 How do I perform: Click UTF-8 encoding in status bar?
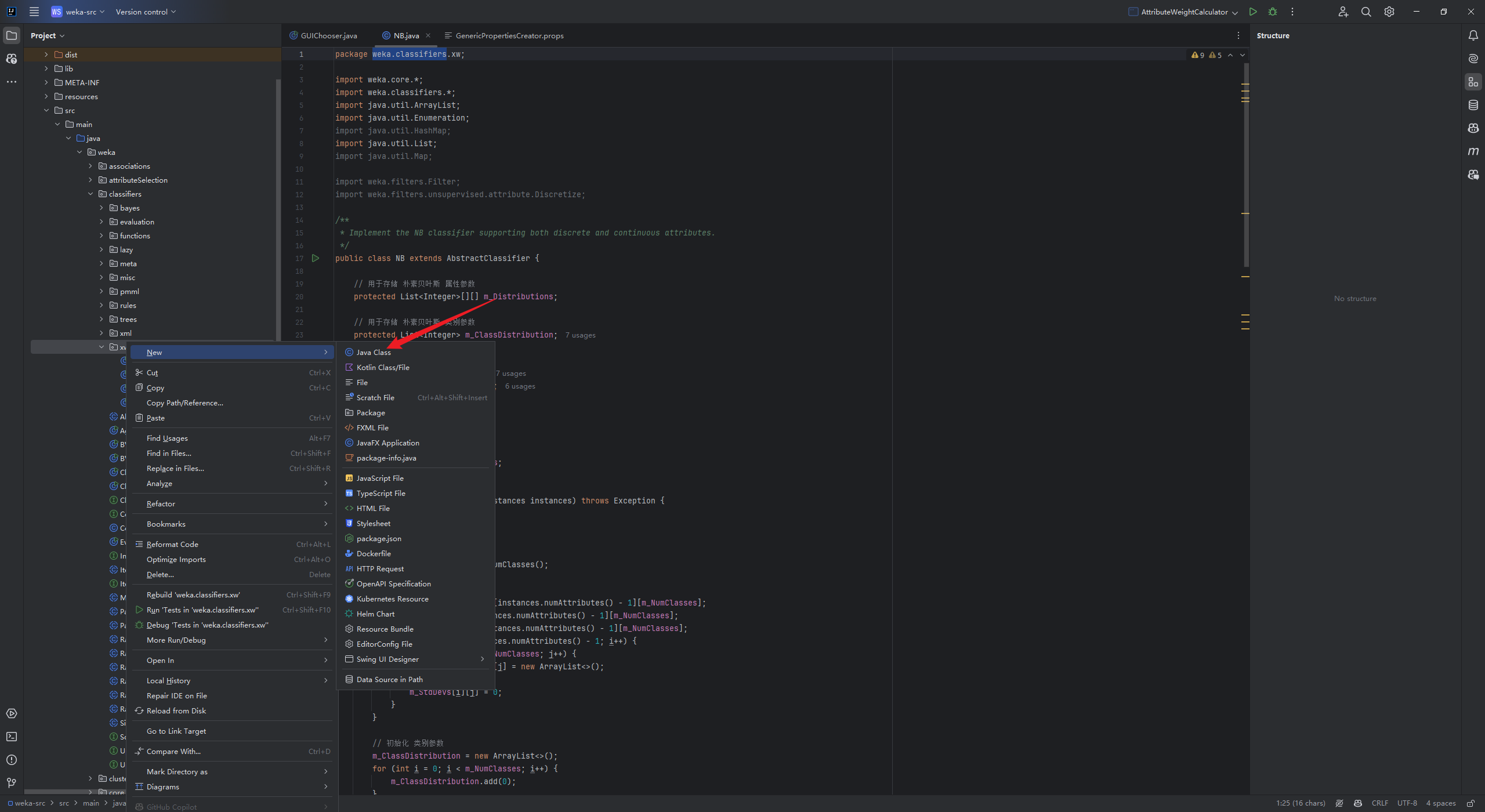click(1407, 803)
